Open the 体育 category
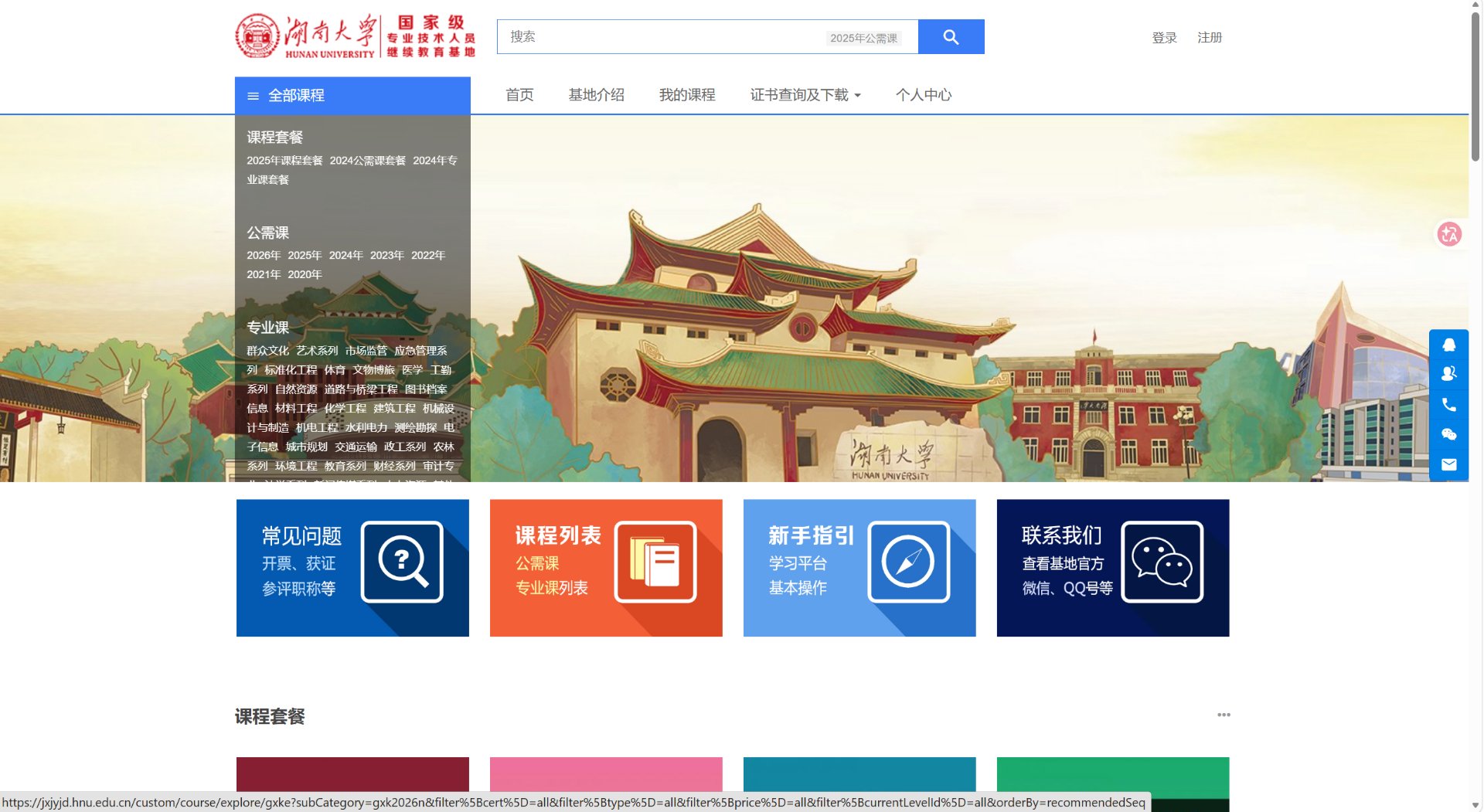Screen dimensions: 1484x812 (335, 370)
